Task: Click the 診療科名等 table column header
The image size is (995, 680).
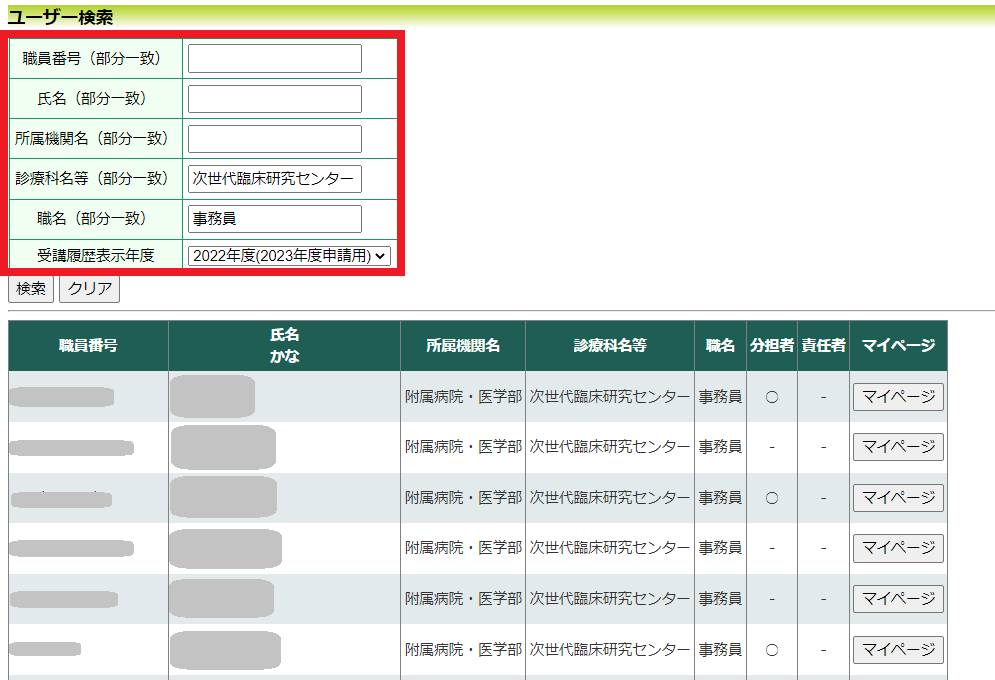Action: [x=610, y=346]
